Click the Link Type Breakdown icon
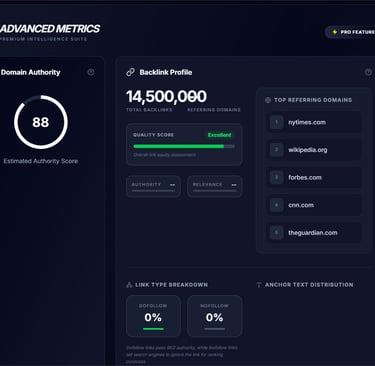The height and width of the screenshot is (366, 375). 129,285
